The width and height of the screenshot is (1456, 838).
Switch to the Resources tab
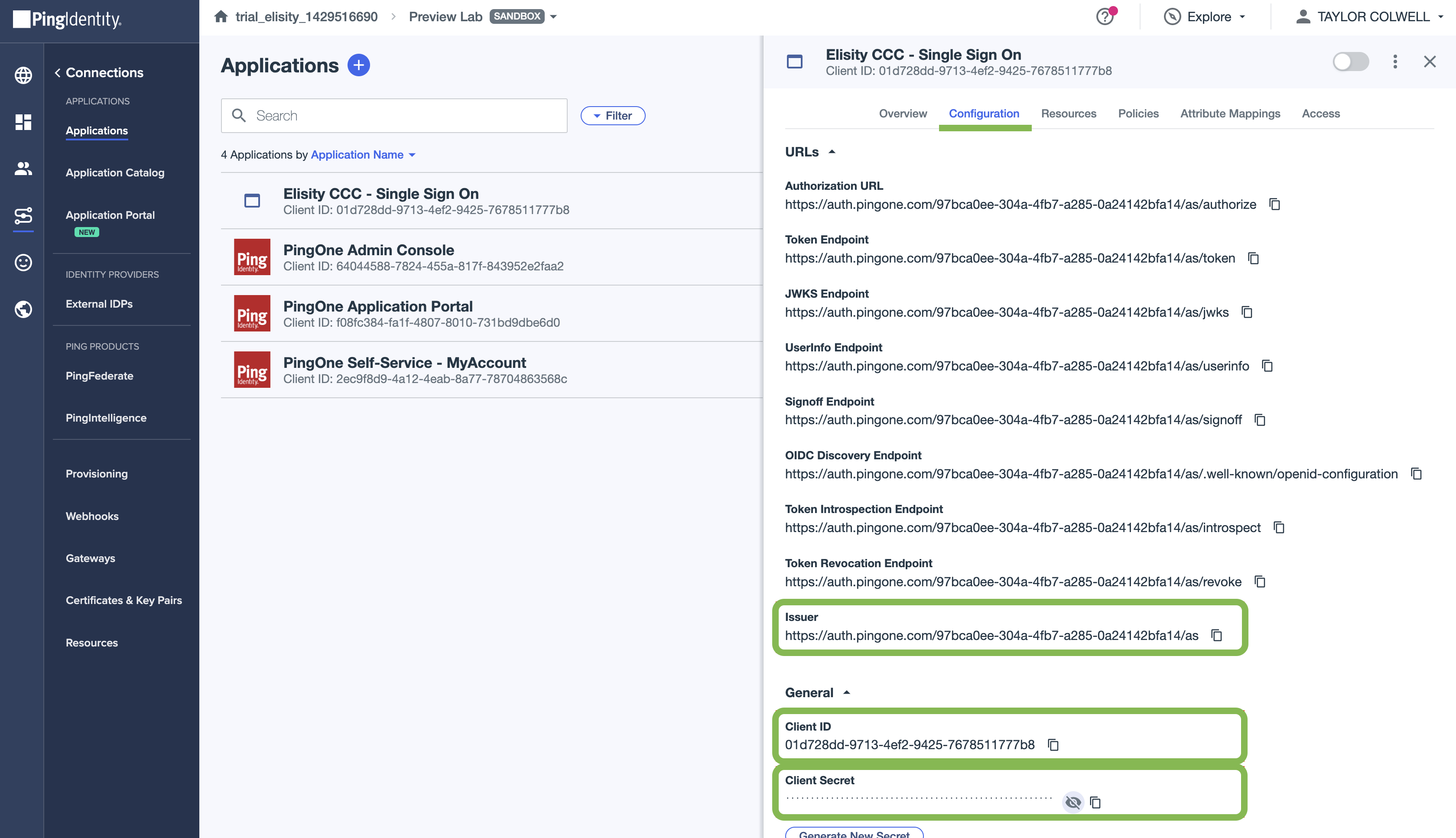1068,114
